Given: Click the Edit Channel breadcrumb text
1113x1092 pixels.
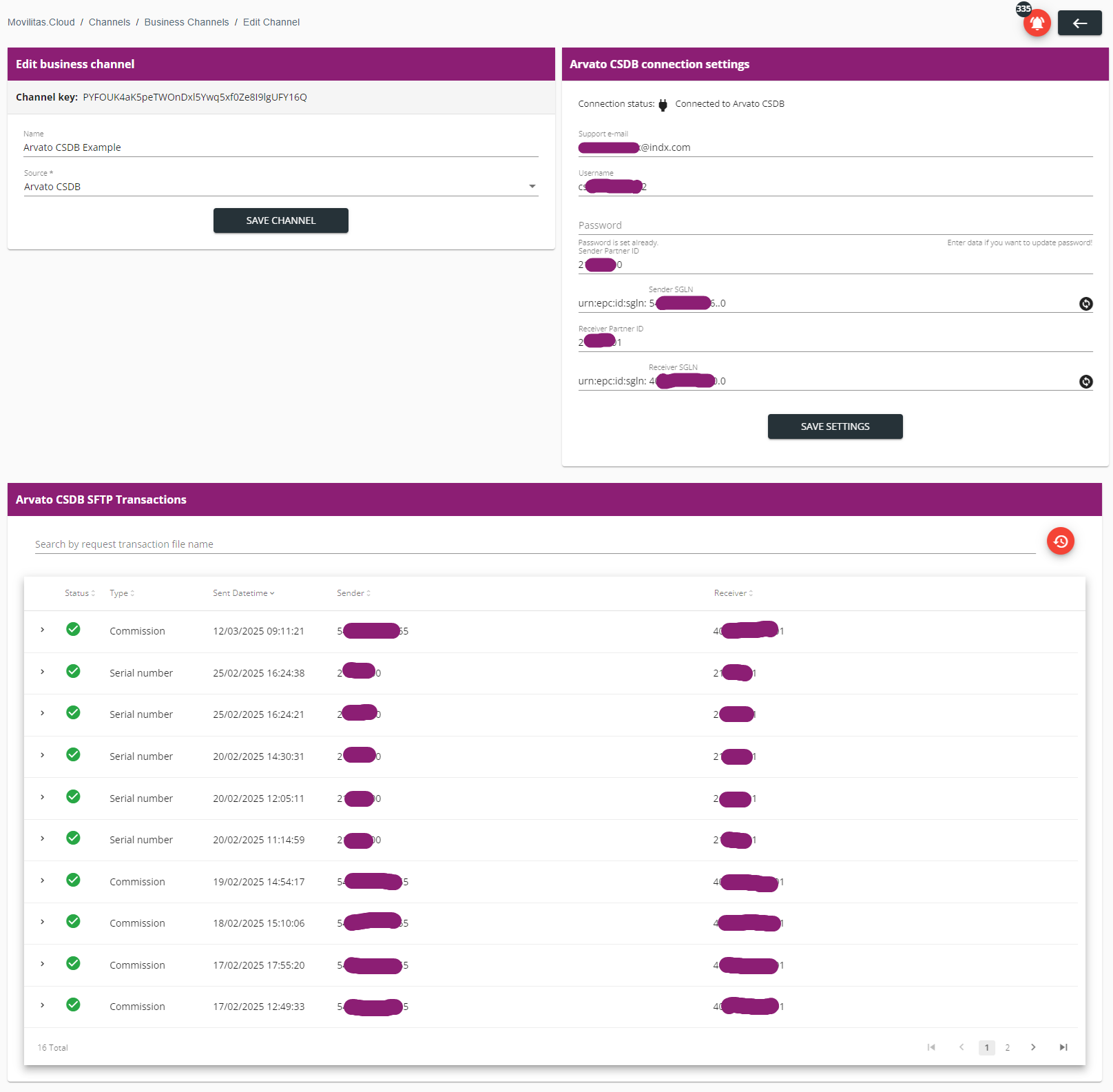Looking at the screenshot, I should point(271,22).
